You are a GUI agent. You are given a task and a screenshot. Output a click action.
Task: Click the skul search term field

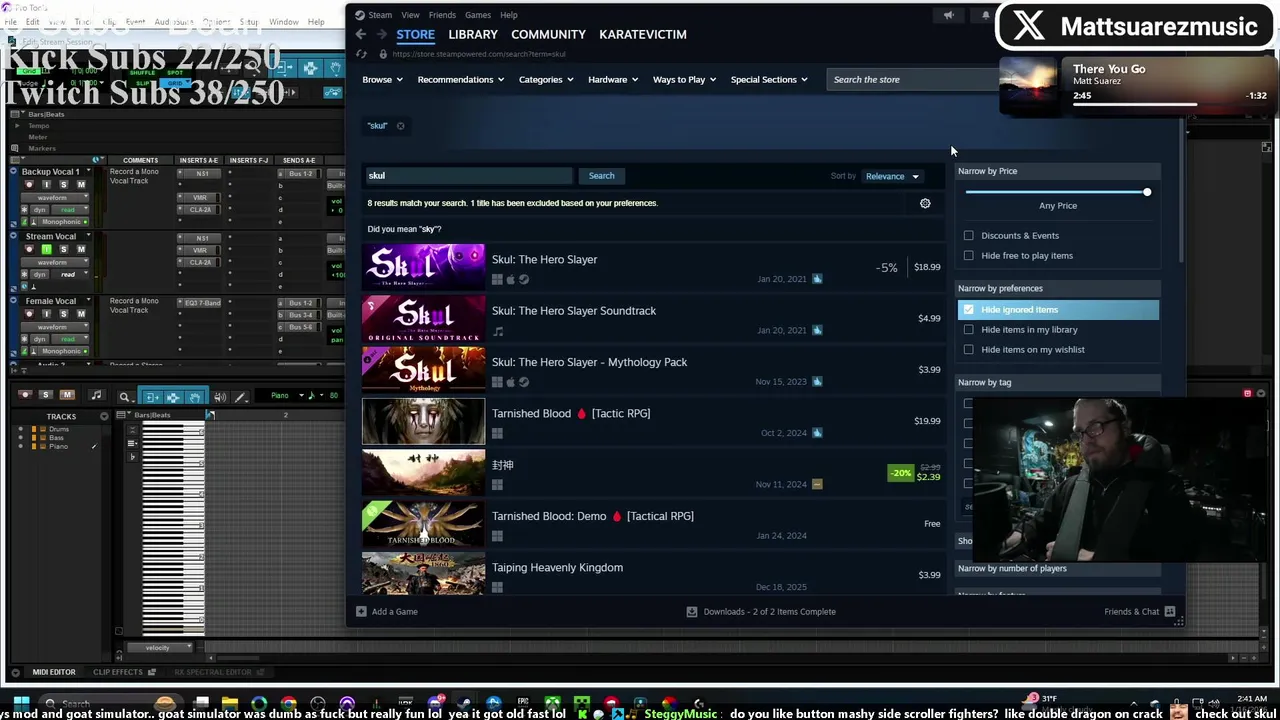(x=468, y=176)
